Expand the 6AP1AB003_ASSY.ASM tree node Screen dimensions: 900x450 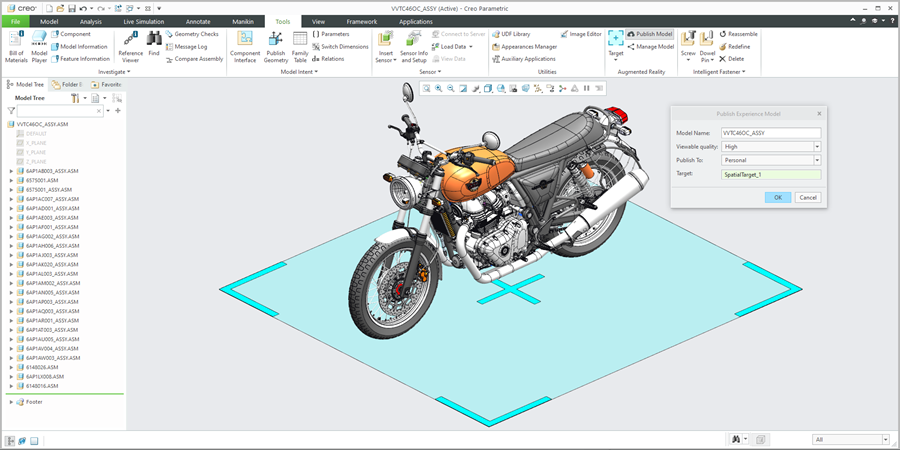click(x=11, y=171)
